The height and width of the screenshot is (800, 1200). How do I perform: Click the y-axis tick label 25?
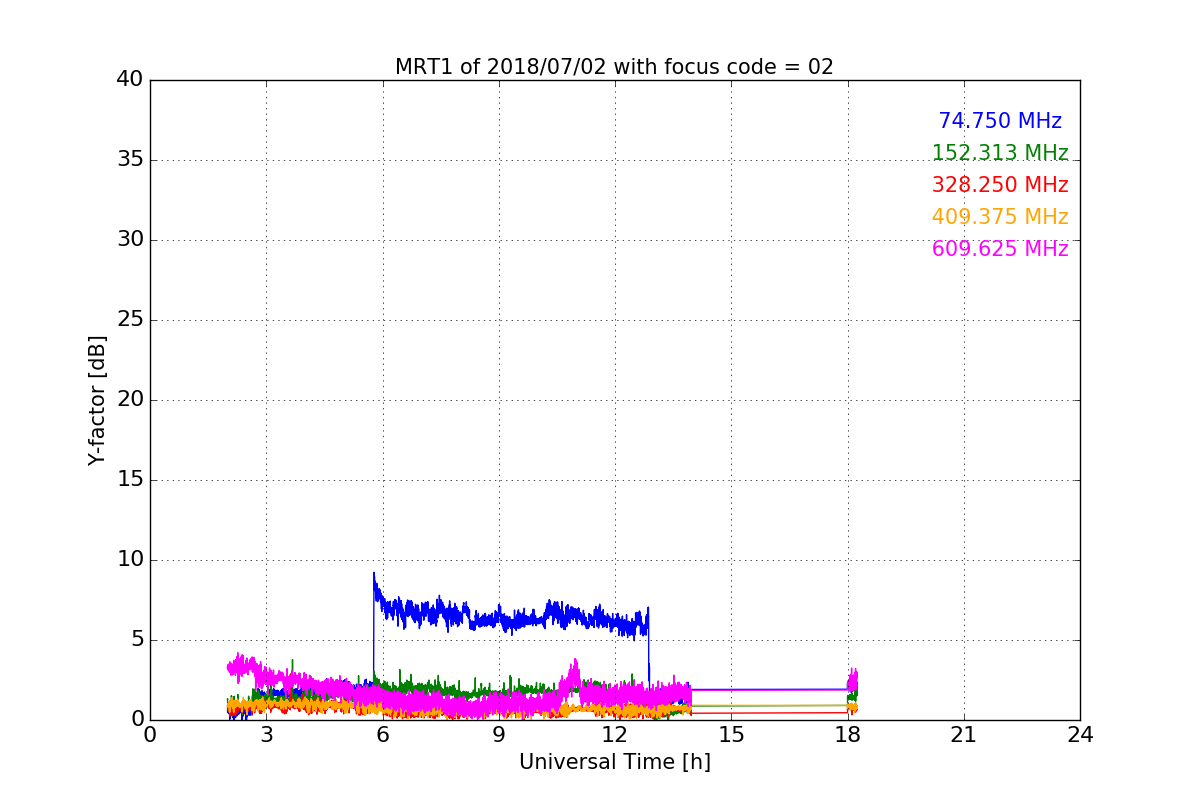(x=130, y=320)
